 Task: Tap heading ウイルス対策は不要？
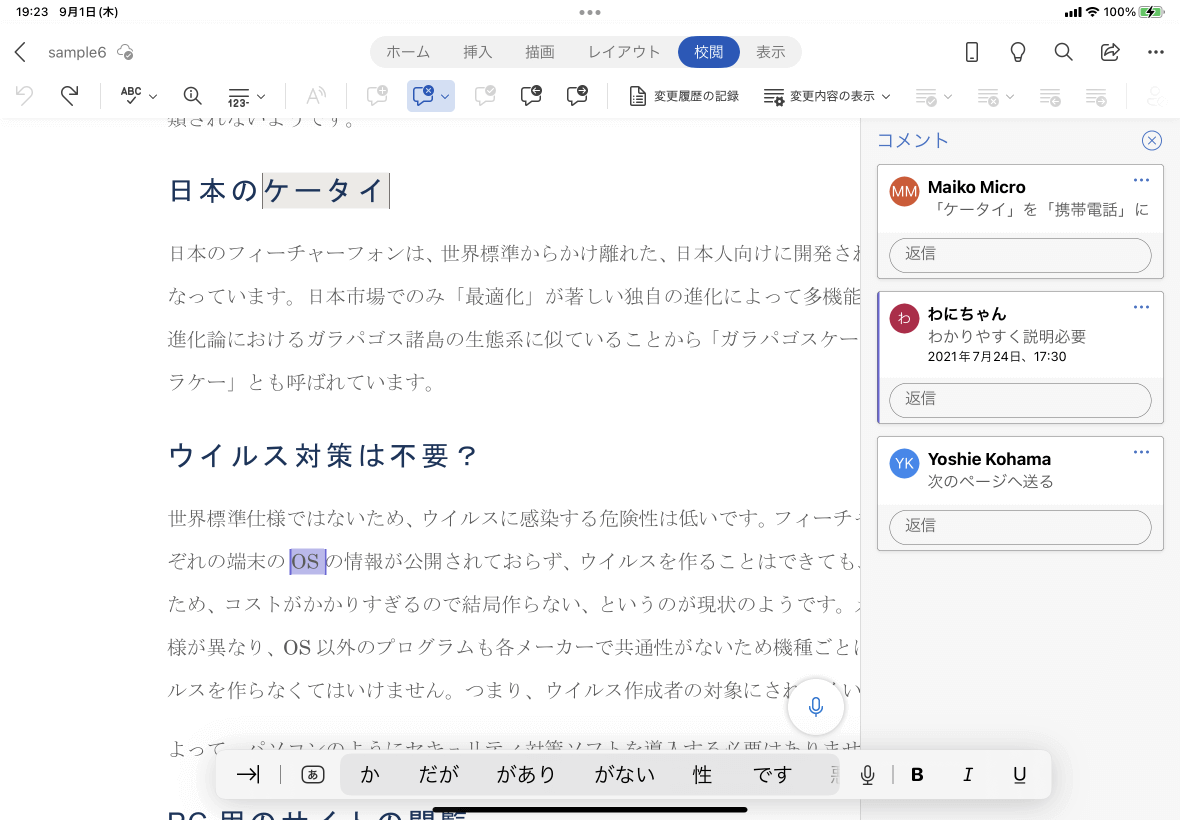point(324,455)
